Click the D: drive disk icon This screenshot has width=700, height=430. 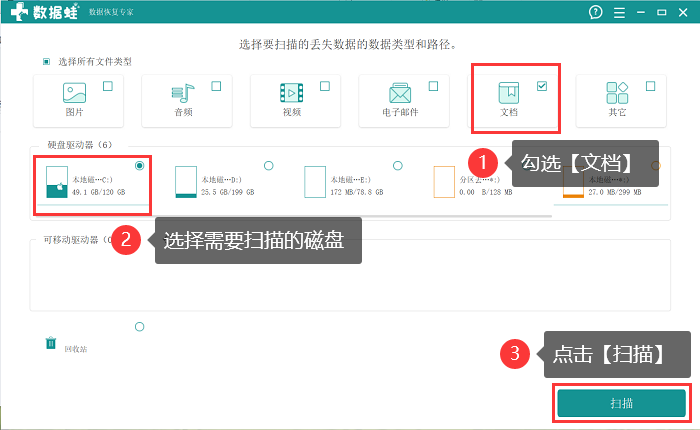pyautogui.click(x=186, y=182)
